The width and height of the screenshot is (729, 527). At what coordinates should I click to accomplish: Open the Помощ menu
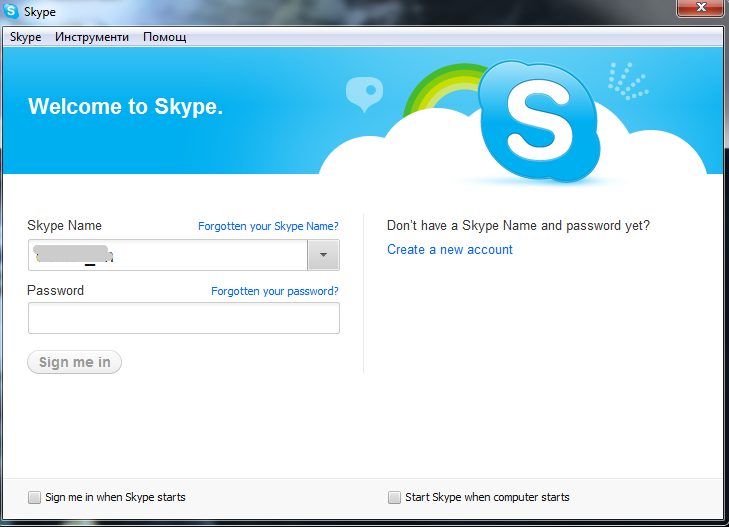pyautogui.click(x=165, y=37)
